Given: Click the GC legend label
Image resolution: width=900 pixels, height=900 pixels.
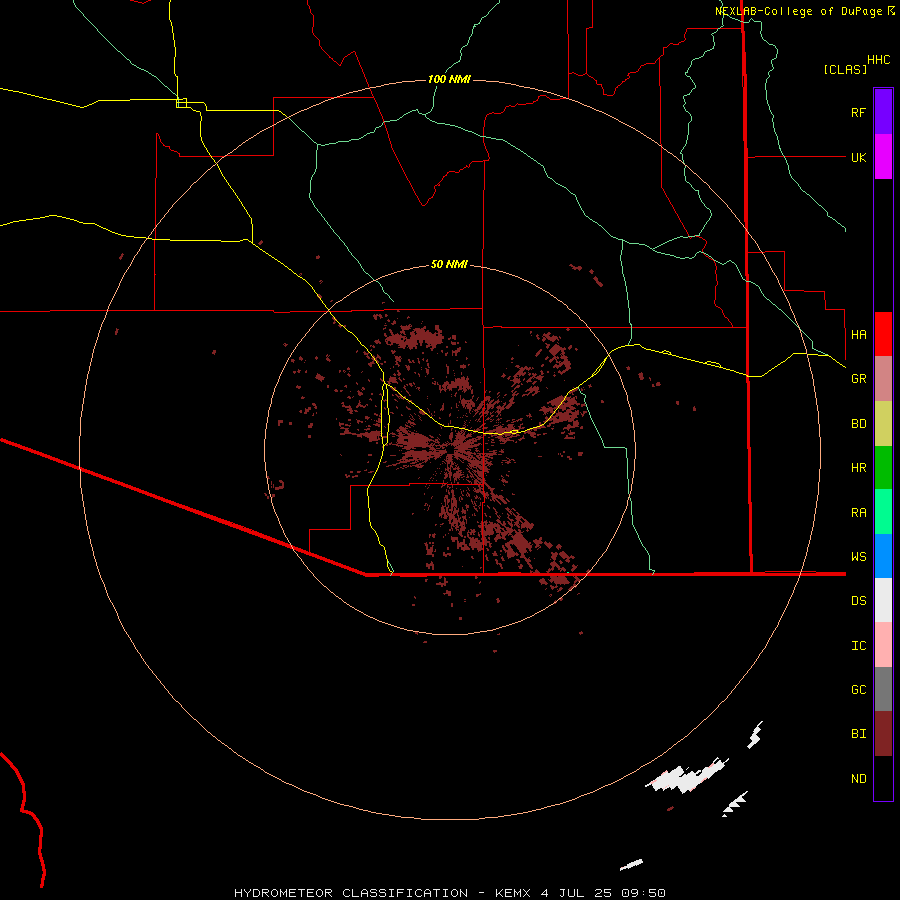Looking at the screenshot, I should tap(858, 690).
